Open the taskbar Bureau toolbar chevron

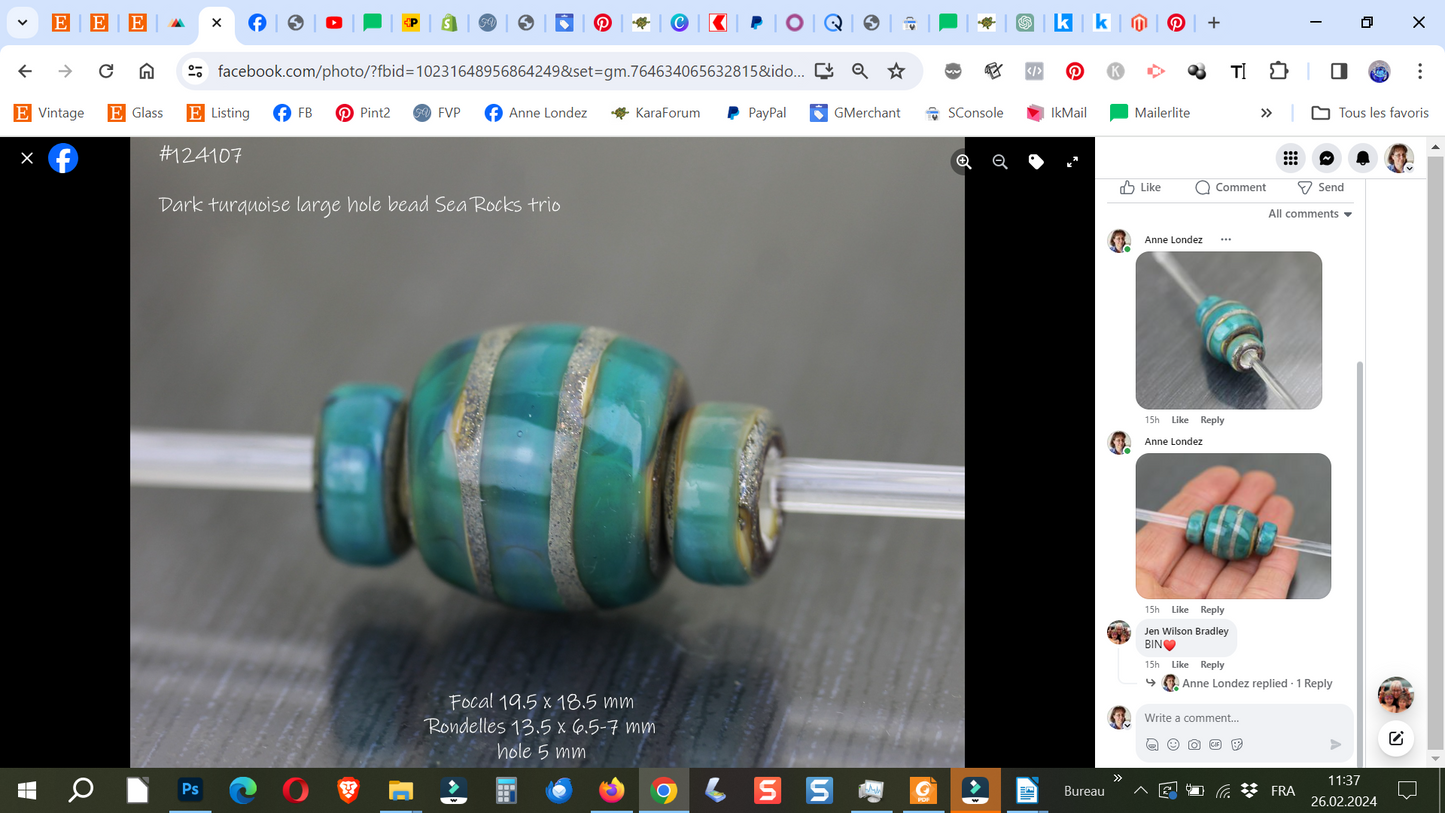[1117, 778]
